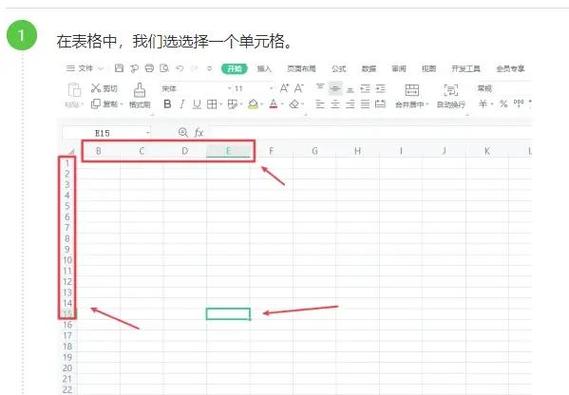Image resolution: width=569 pixels, height=395 pixels.
Task: Select column K header
Action: point(487,151)
